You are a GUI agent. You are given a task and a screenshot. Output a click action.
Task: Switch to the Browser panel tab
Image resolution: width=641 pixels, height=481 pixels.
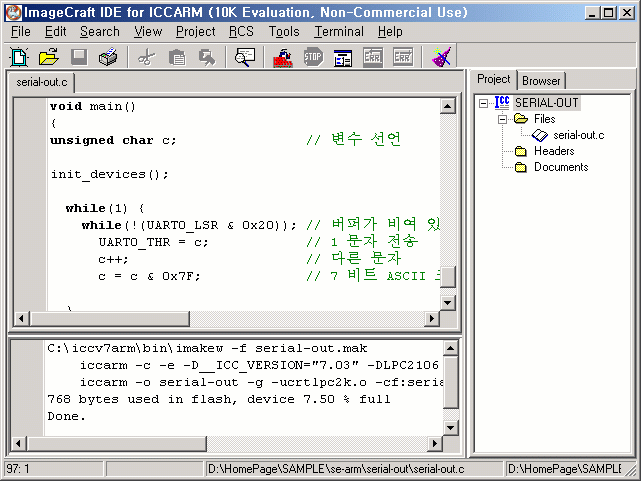tap(541, 81)
